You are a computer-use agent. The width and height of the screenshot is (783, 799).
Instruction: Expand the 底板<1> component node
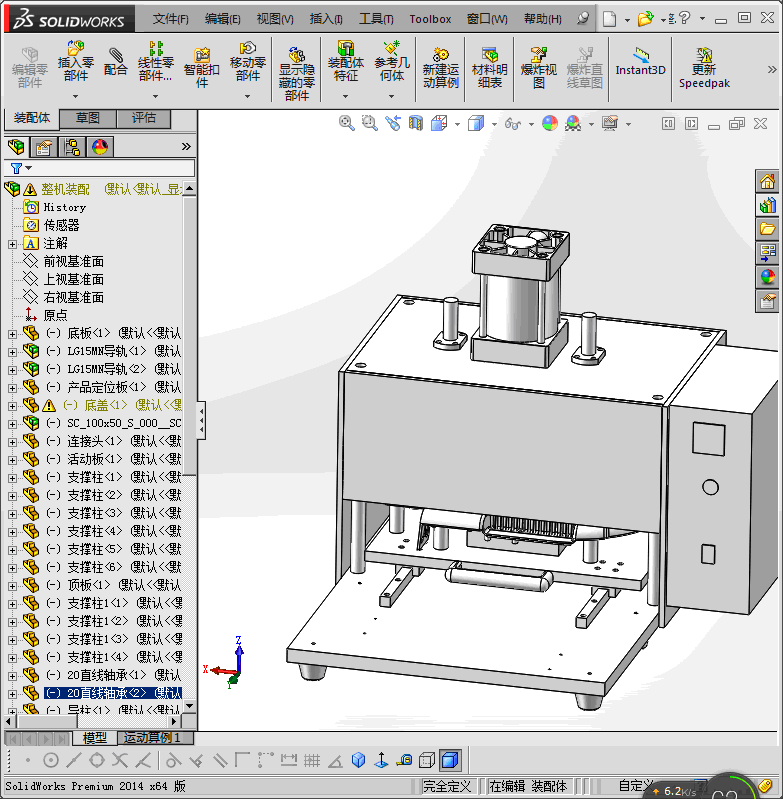tap(12, 334)
